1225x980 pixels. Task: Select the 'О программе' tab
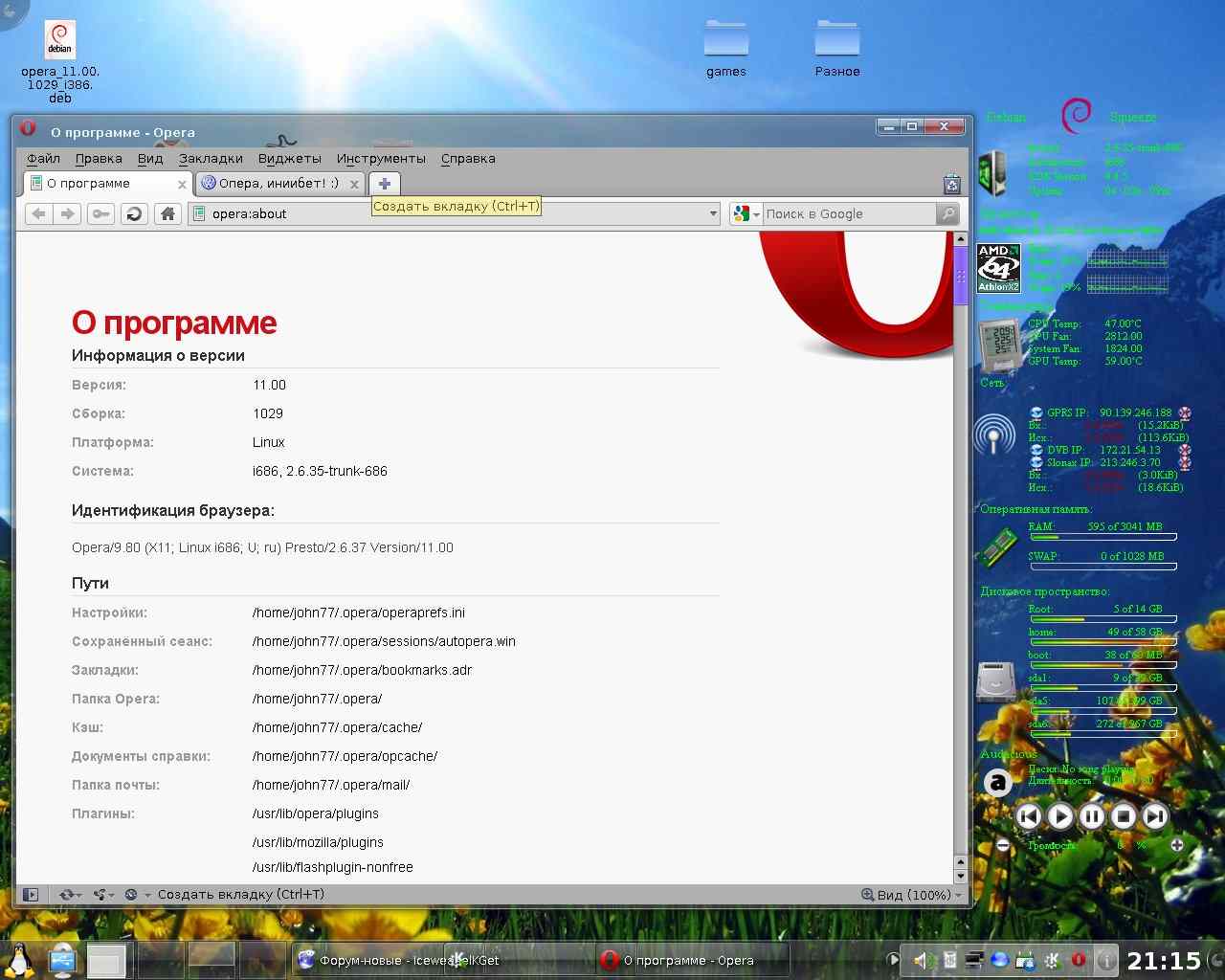pyautogui.click(x=107, y=184)
